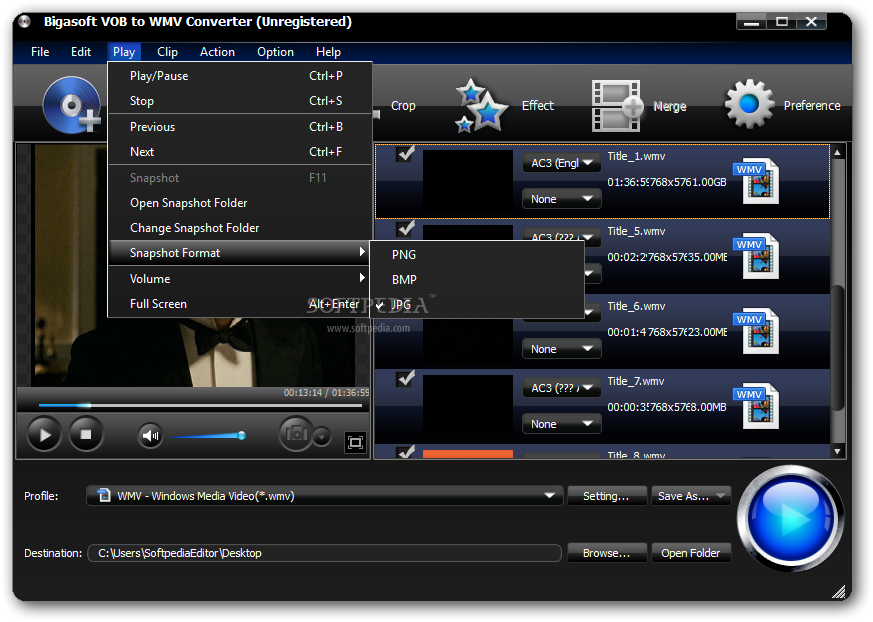The image size is (873, 622).
Task: Open the Option menu
Action: (x=275, y=52)
